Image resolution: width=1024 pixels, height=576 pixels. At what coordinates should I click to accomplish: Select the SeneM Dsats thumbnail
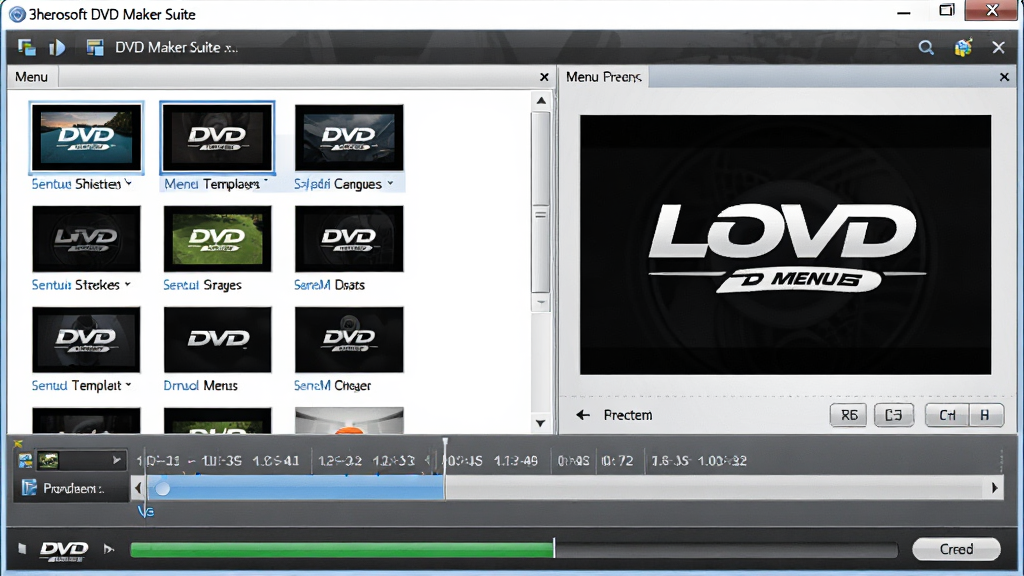point(349,238)
